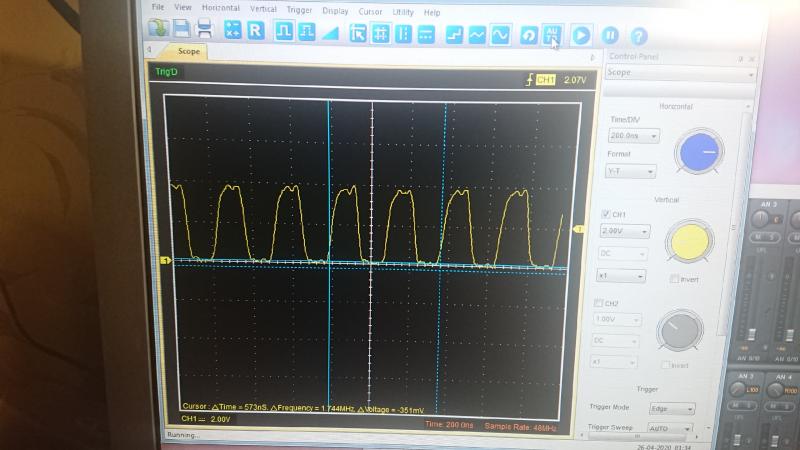Open the Trigger menu
The height and width of the screenshot is (450, 800).
coord(299,10)
